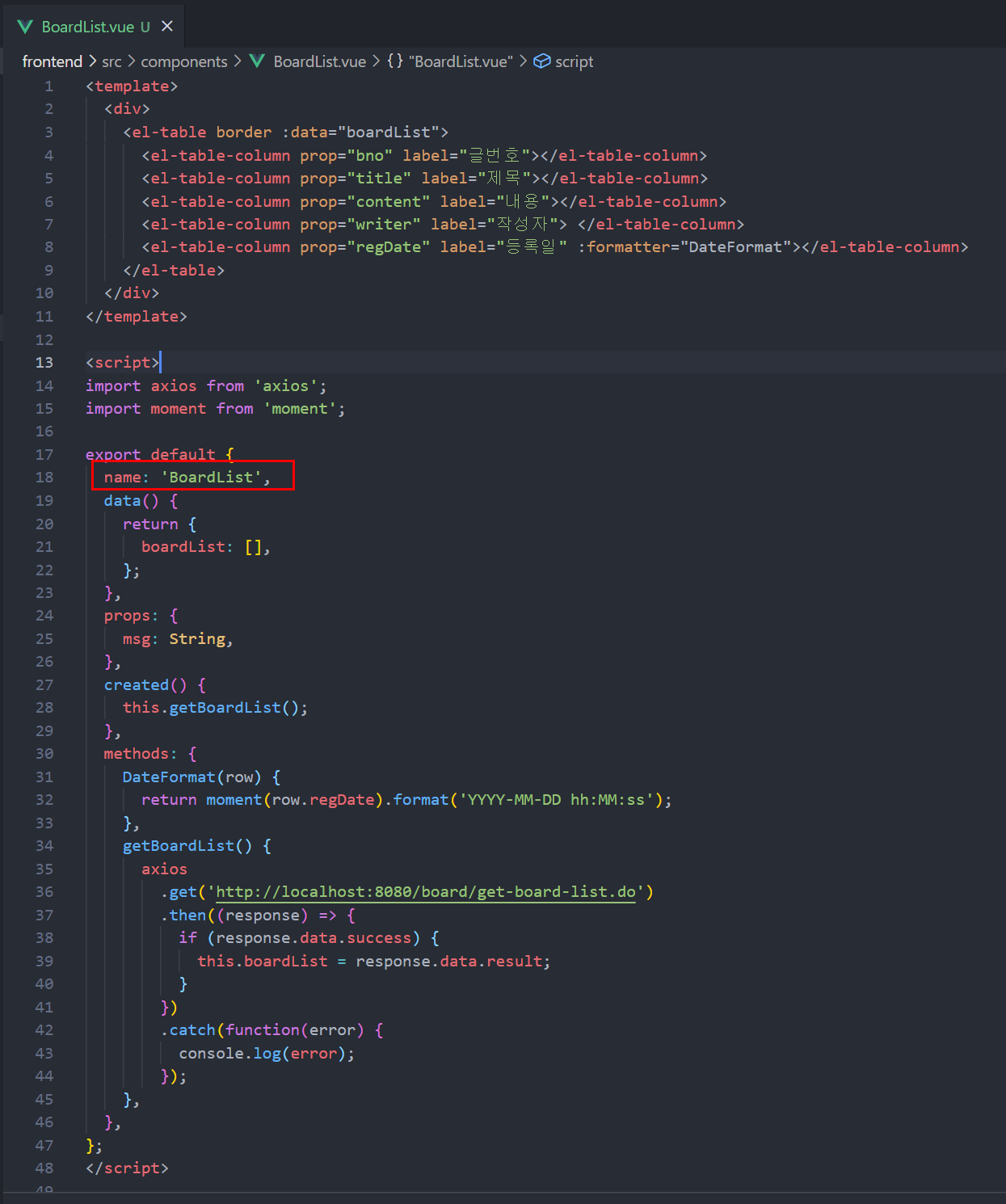Click the Vue icon in breadcrumb path

tap(257, 61)
